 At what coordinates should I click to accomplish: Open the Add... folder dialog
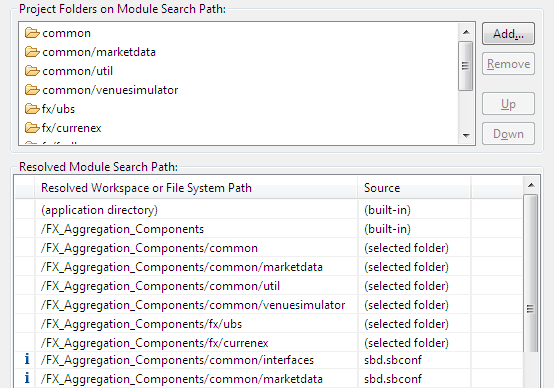click(508, 34)
